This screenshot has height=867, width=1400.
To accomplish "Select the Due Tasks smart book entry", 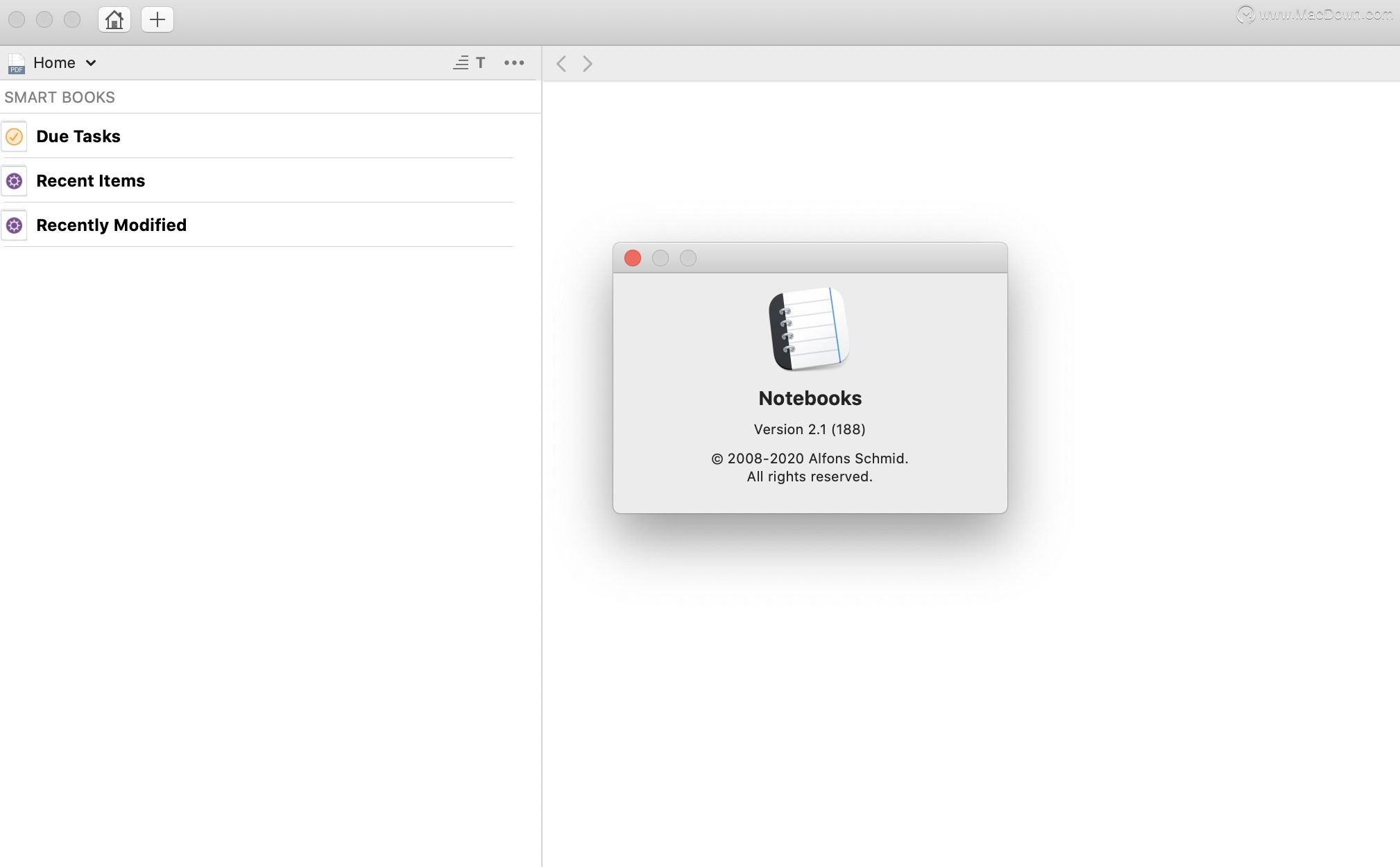I will click(x=78, y=136).
